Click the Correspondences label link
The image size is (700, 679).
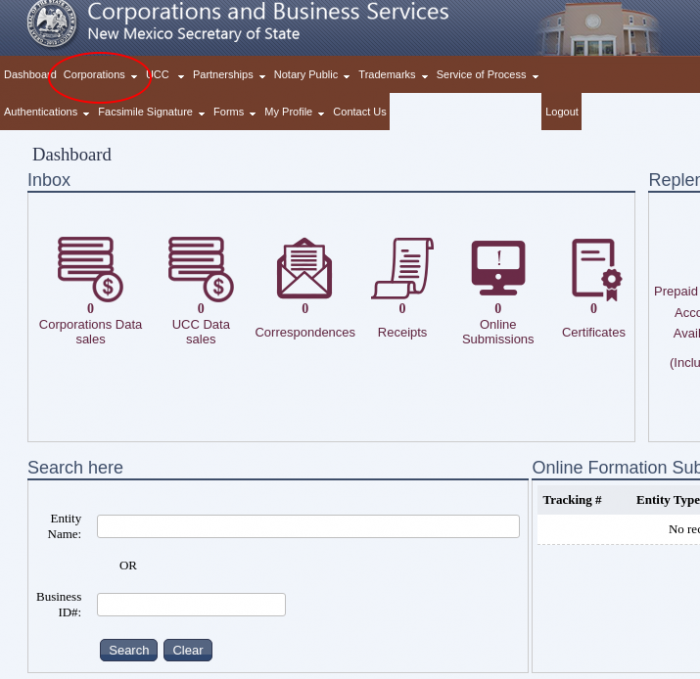305,332
